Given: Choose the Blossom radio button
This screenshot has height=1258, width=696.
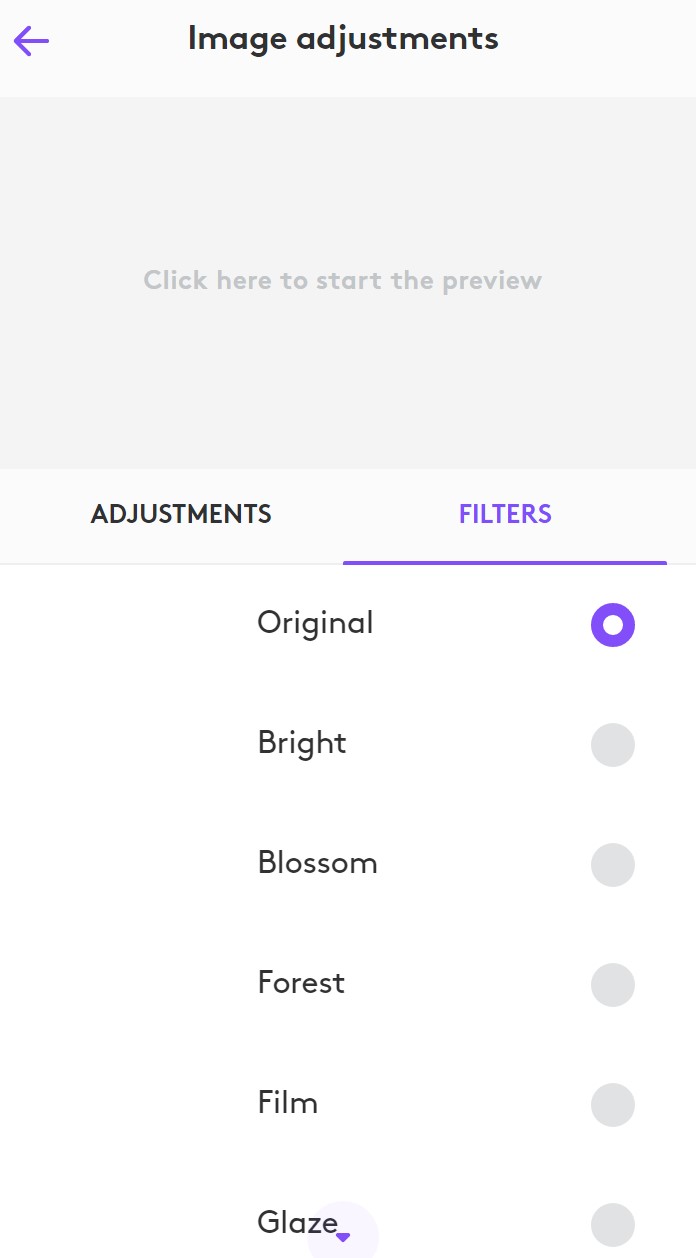Looking at the screenshot, I should click(613, 865).
